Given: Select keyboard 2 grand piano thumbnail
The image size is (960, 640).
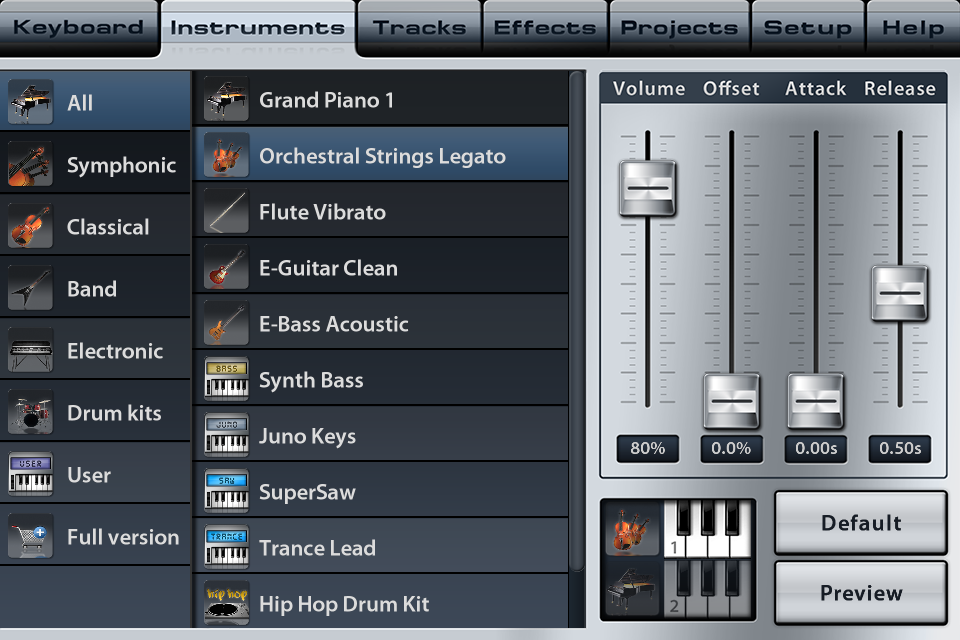Looking at the screenshot, I should (632, 589).
